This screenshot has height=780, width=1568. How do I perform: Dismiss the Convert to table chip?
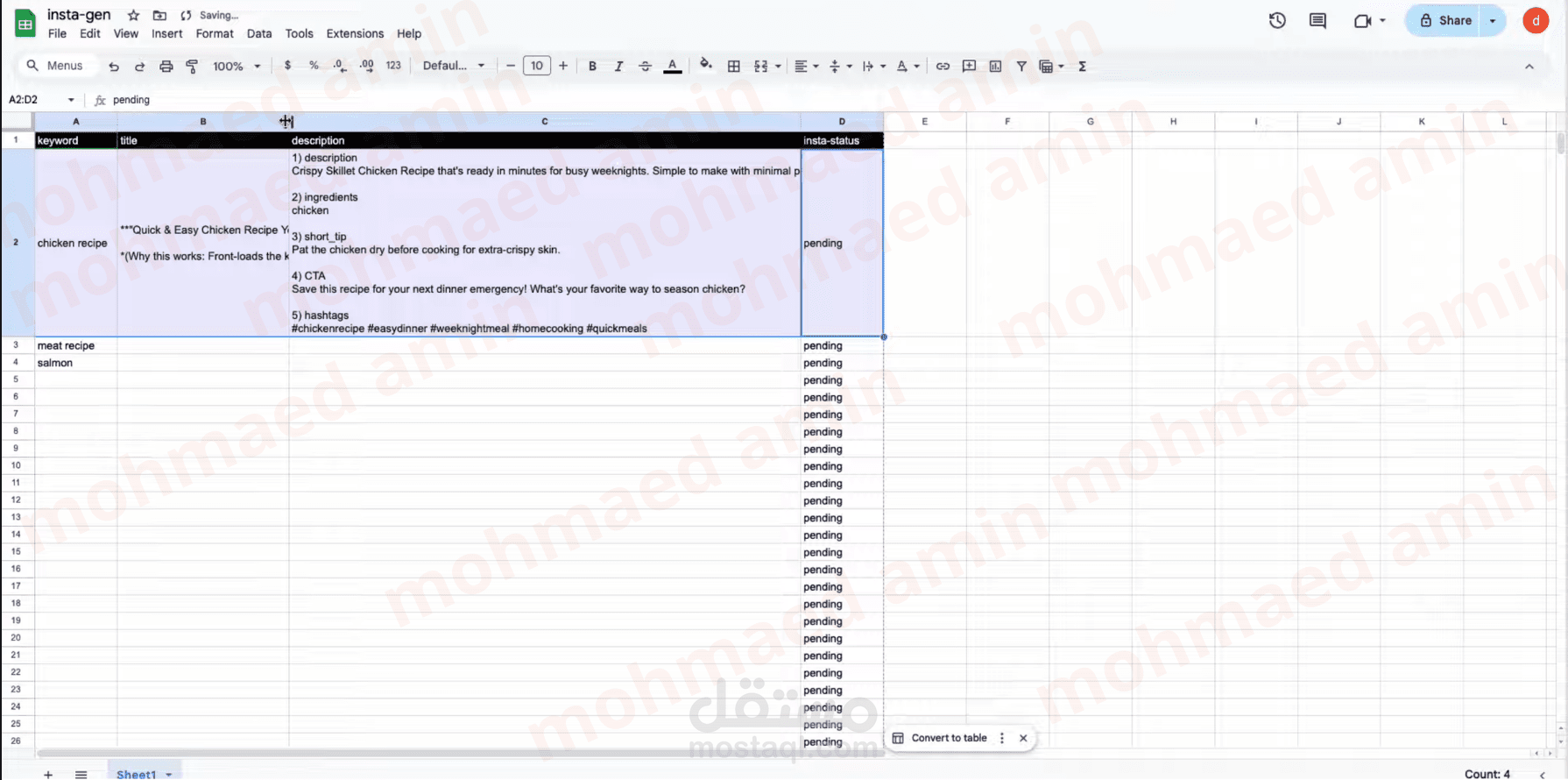pyautogui.click(x=1023, y=738)
